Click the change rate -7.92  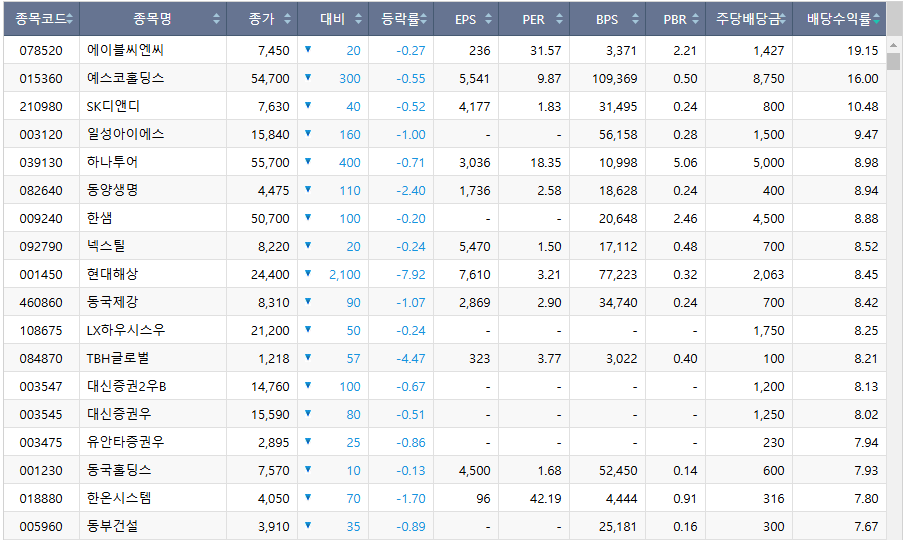[410, 275]
